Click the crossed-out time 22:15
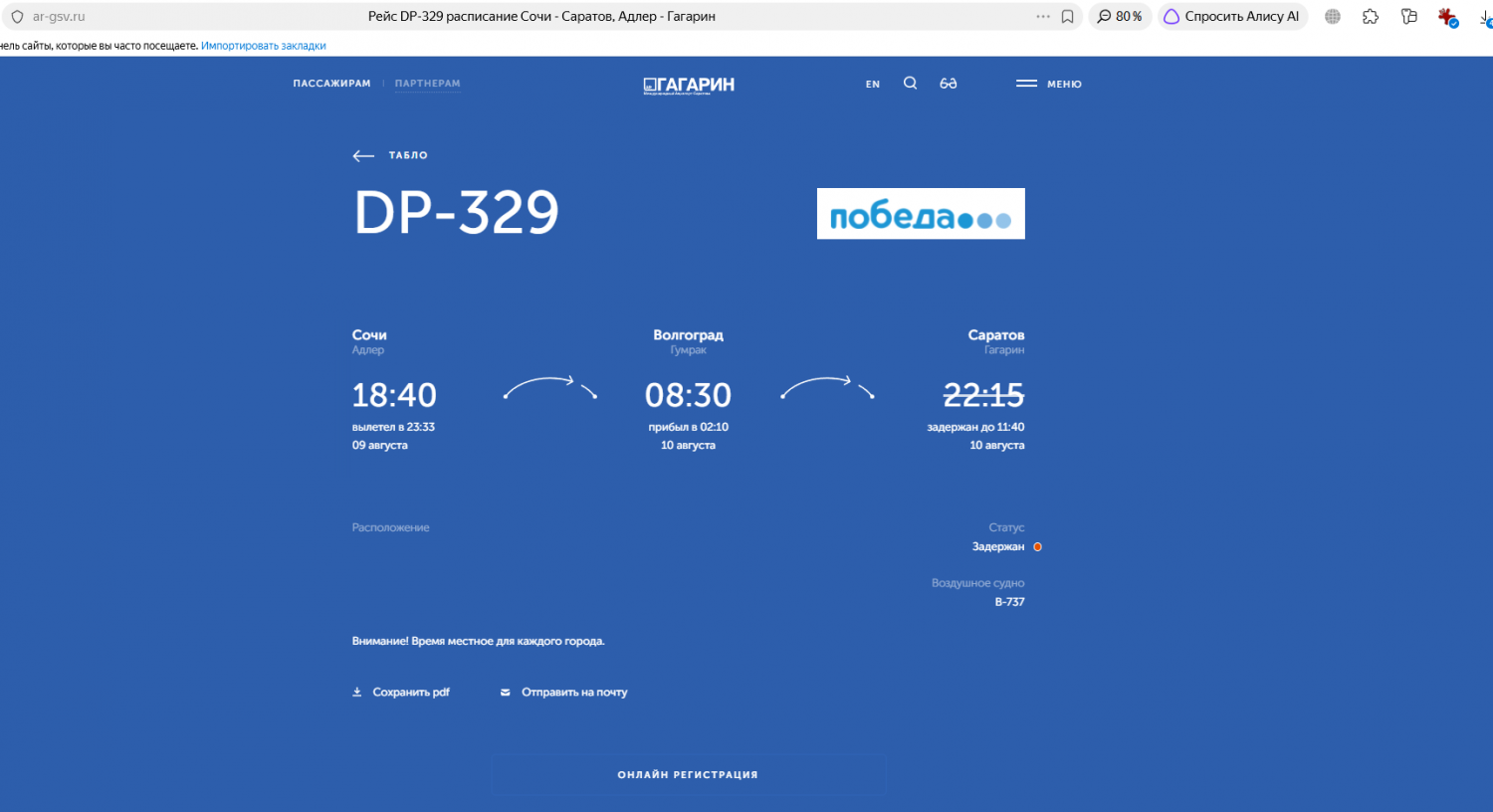This screenshot has height=812, width=1493. click(983, 395)
